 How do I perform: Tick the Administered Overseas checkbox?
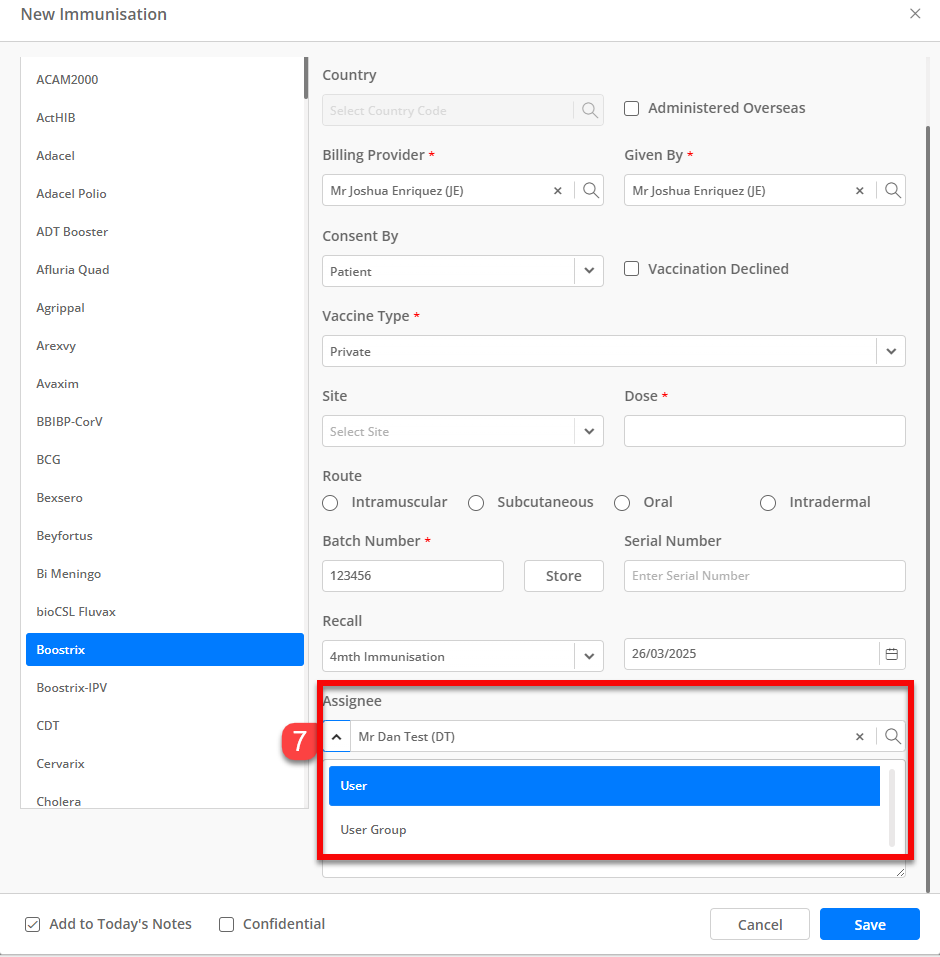pyautogui.click(x=632, y=109)
